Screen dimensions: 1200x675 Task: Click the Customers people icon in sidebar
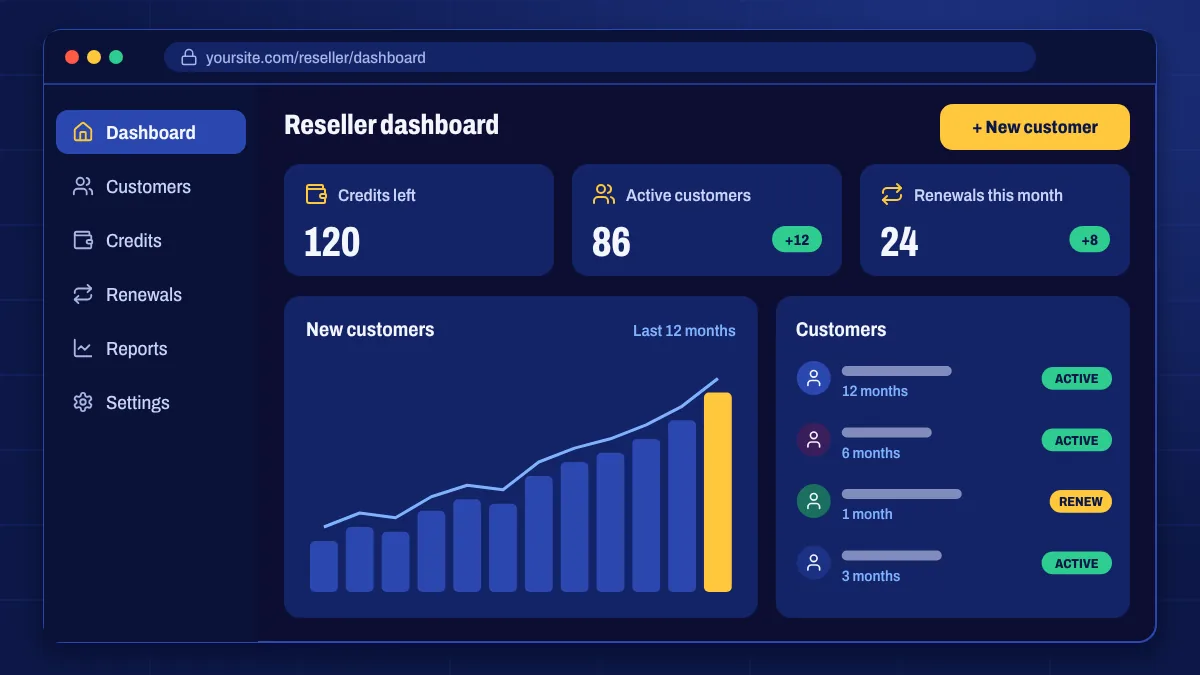pyautogui.click(x=83, y=186)
